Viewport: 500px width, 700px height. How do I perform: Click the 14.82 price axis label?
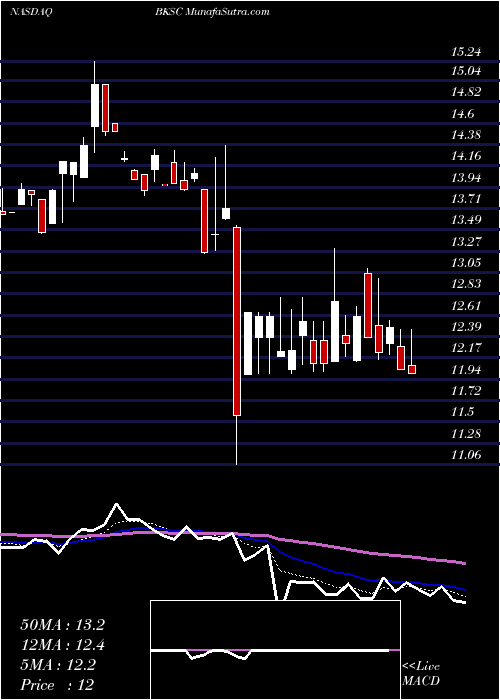click(x=466, y=92)
